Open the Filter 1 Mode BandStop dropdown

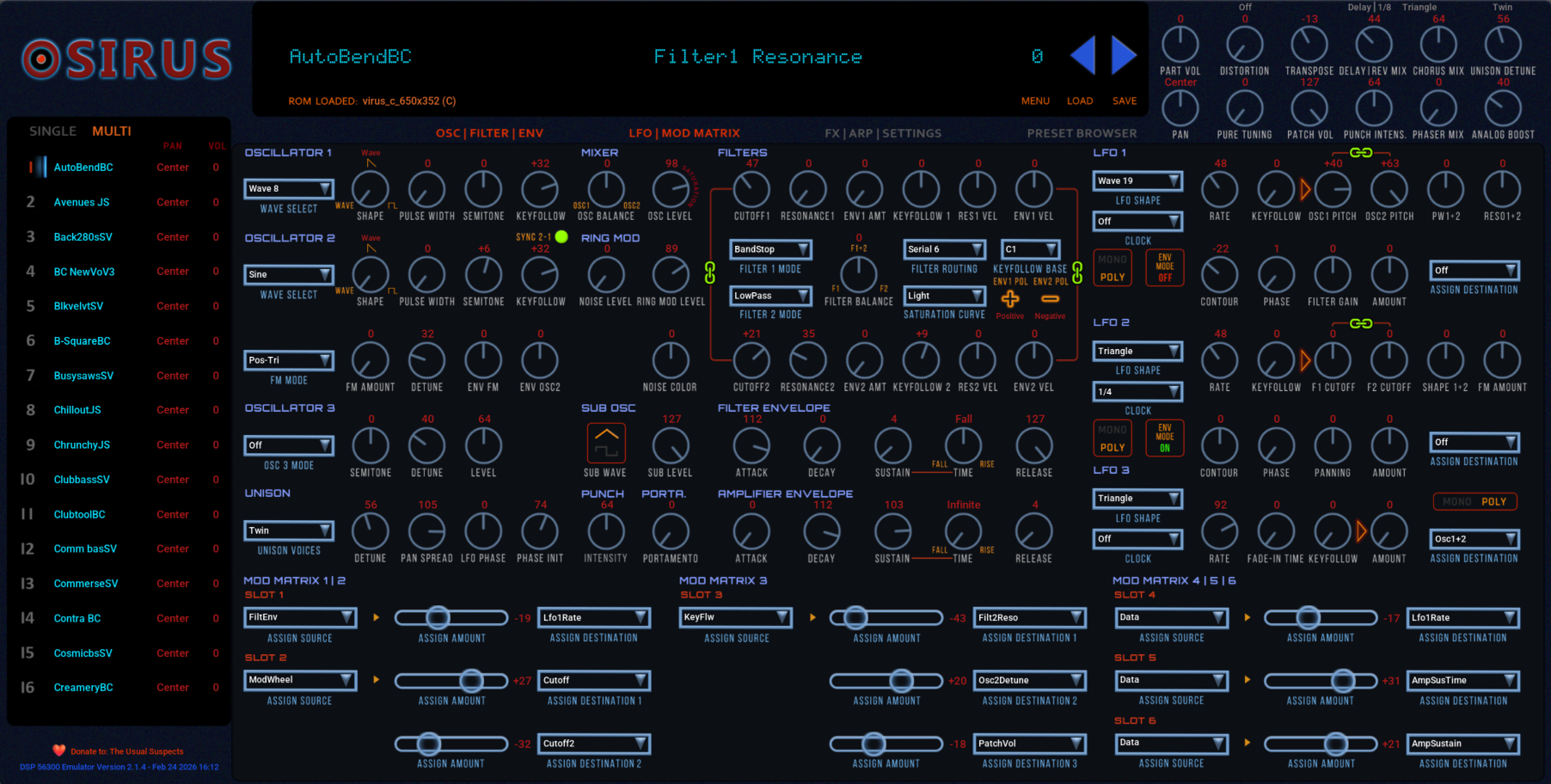(770, 249)
